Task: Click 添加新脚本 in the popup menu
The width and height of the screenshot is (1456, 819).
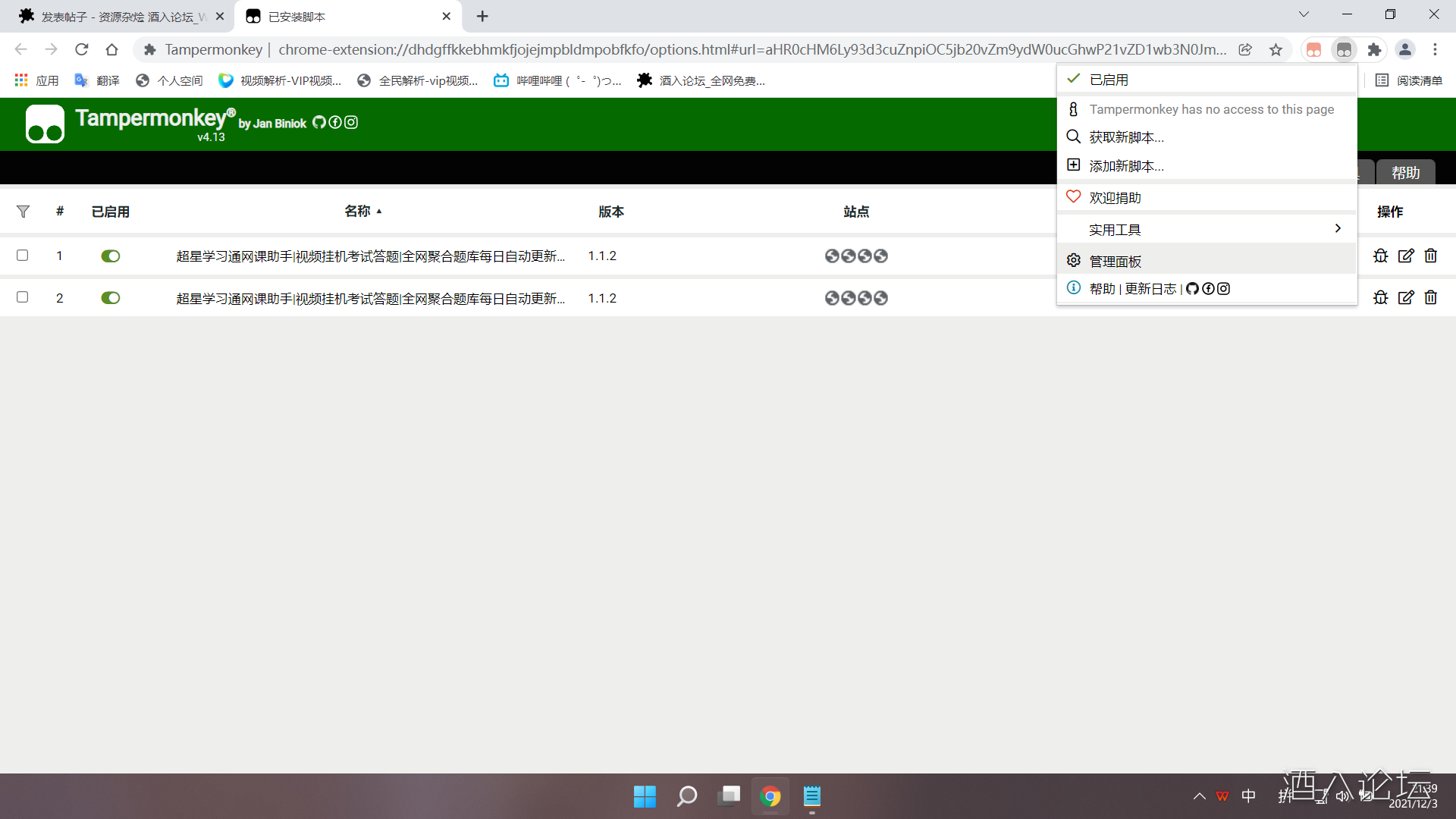Action: pos(1126,166)
